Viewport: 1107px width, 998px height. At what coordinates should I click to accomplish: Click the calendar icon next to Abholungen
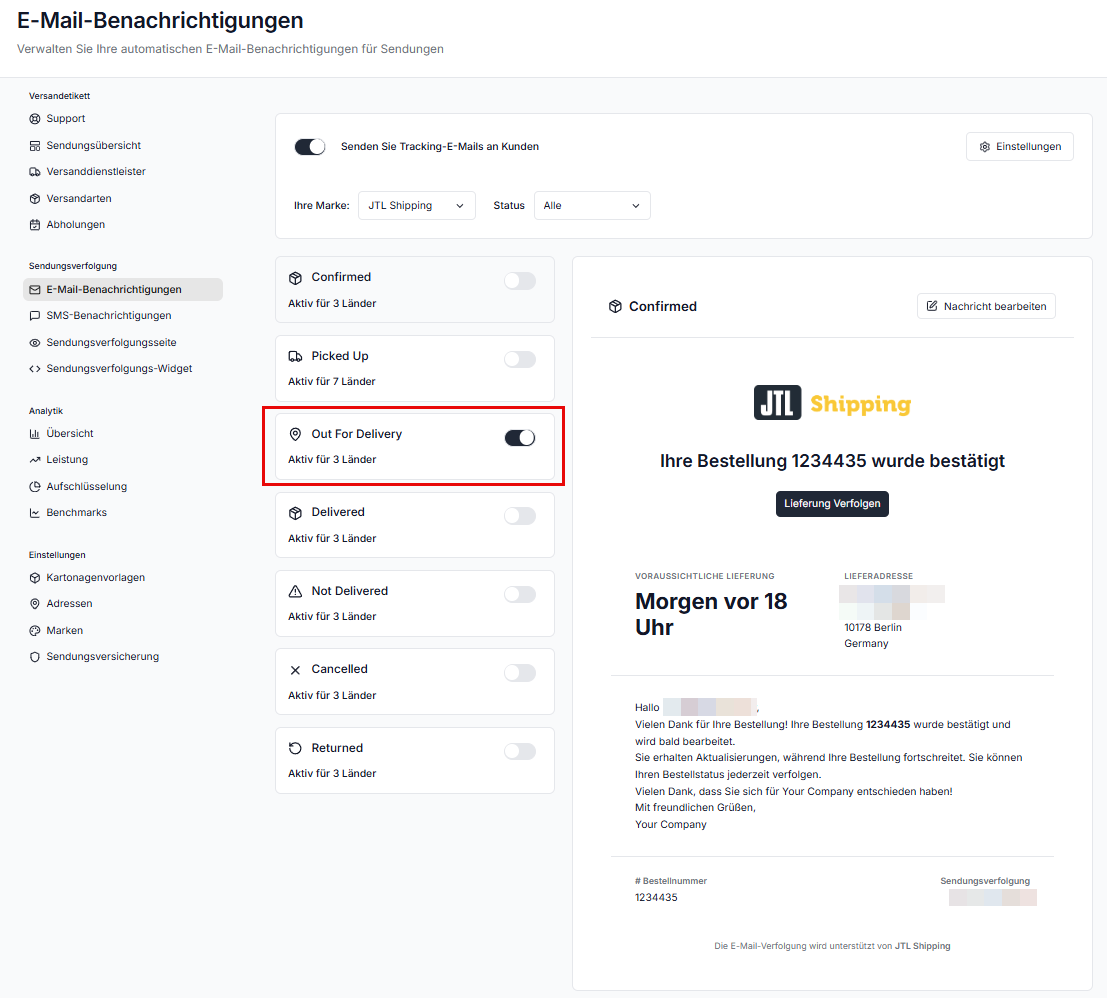pyautogui.click(x=35, y=224)
